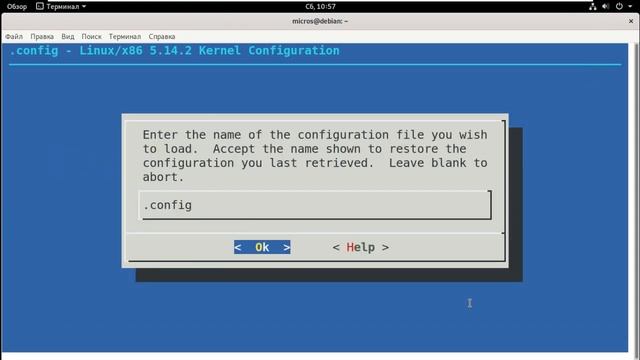The width and height of the screenshot is (640, 360).
Task: Click the terminal icon in top bar
Action: pyautogui.click(x=40, y=7)
